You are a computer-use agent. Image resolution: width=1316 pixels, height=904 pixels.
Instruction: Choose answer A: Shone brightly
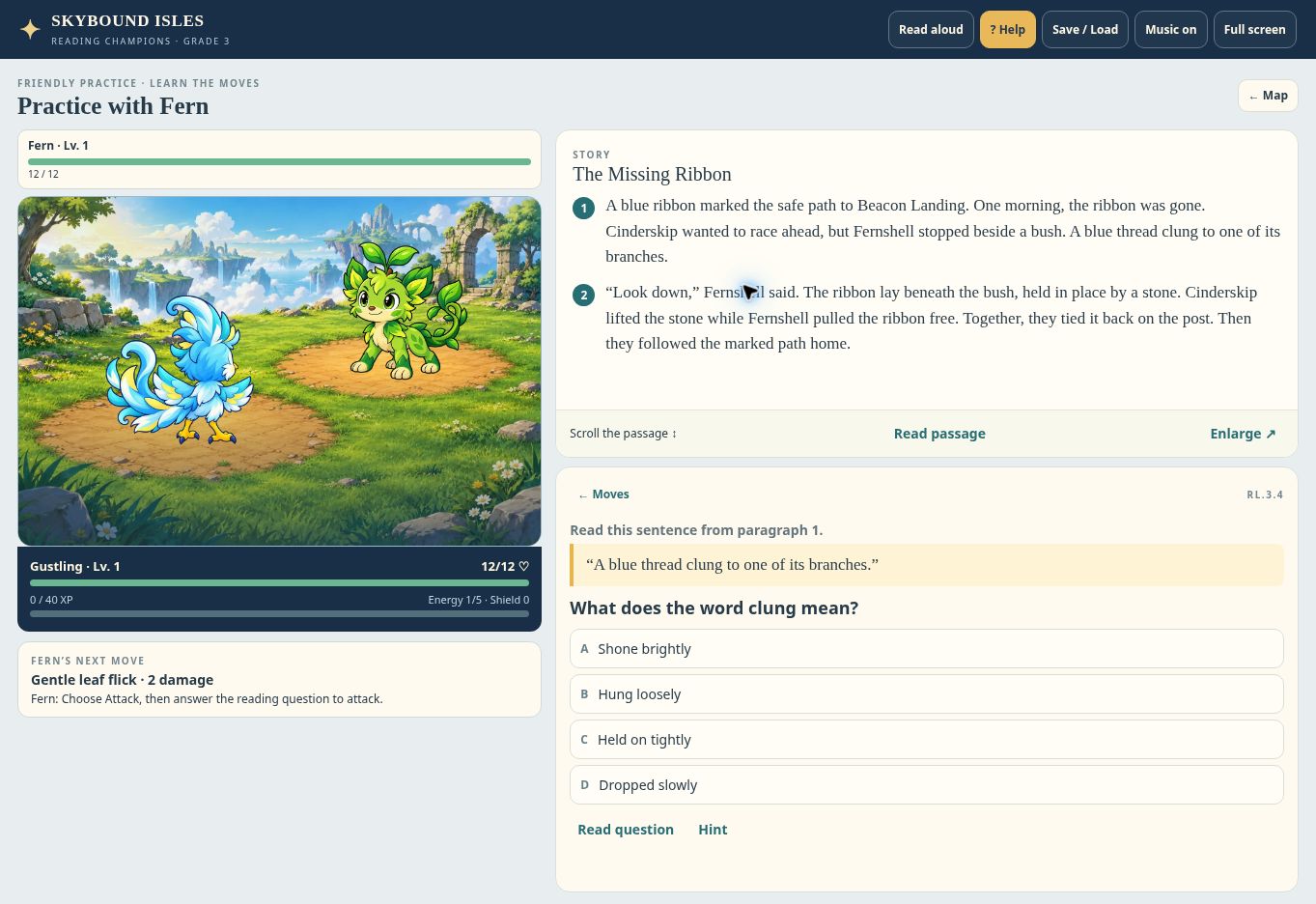926,649
